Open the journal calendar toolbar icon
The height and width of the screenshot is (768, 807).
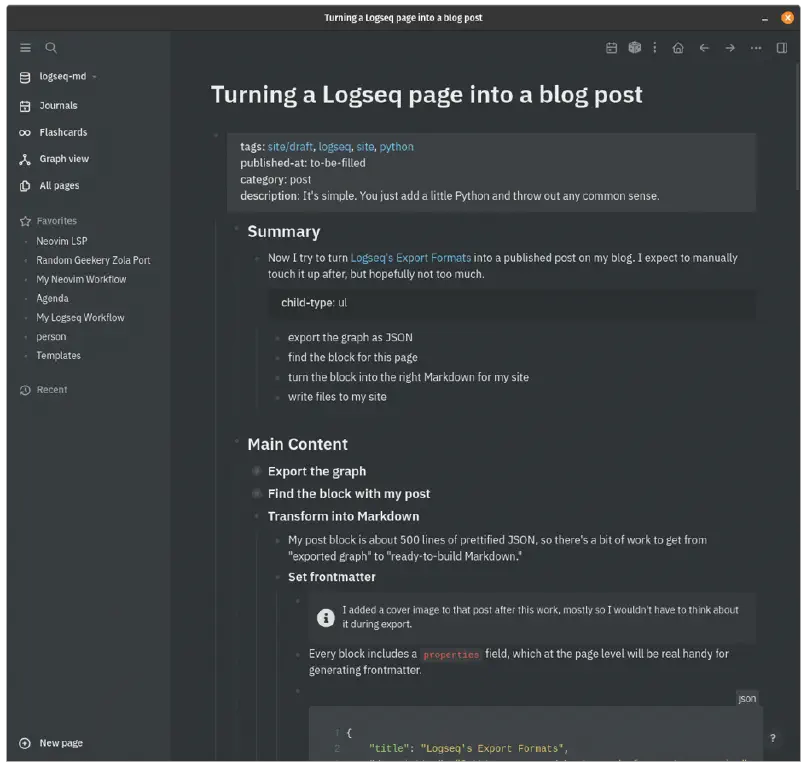pos(611,48)
